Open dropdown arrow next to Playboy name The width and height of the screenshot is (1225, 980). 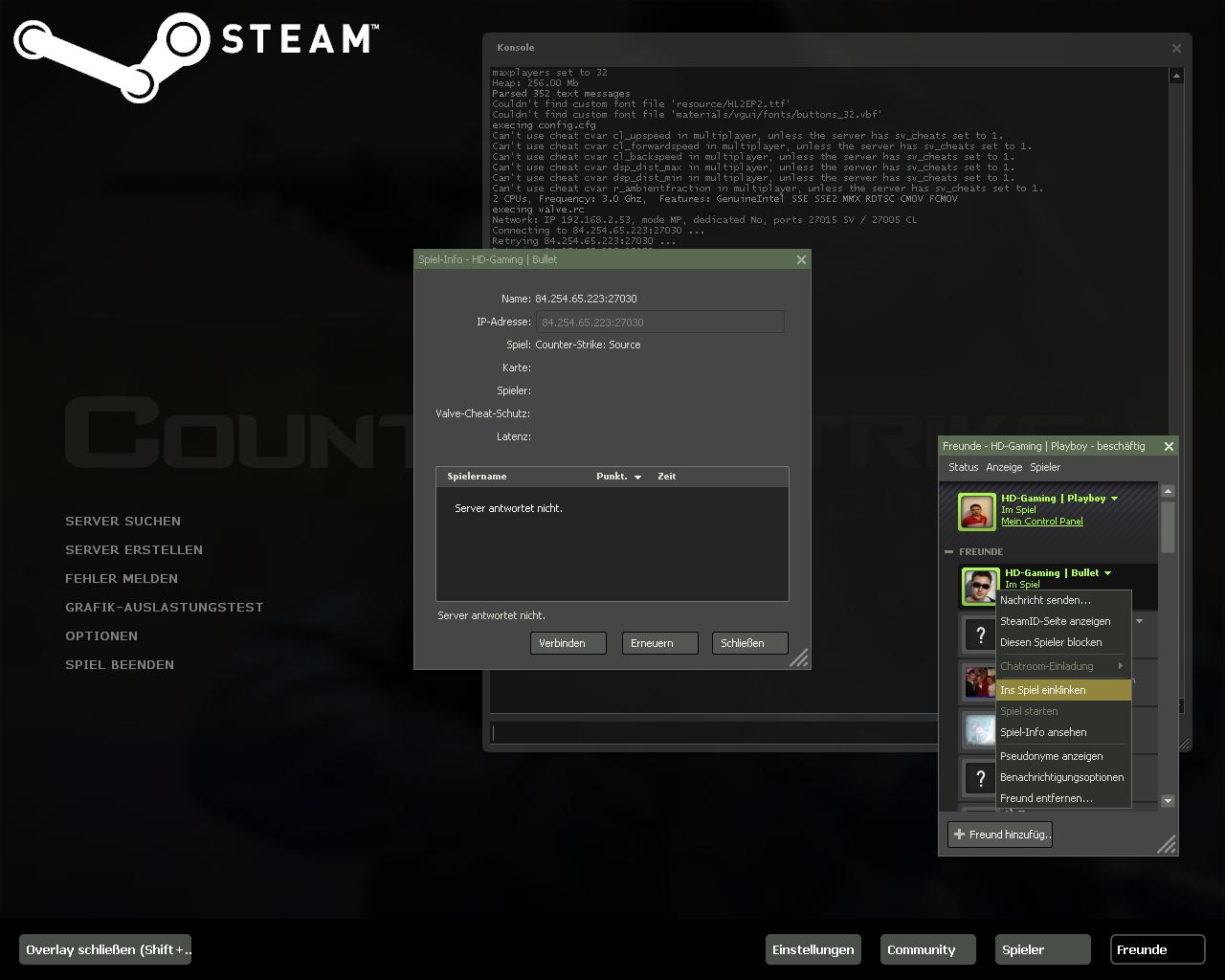tap(1114, 499)
